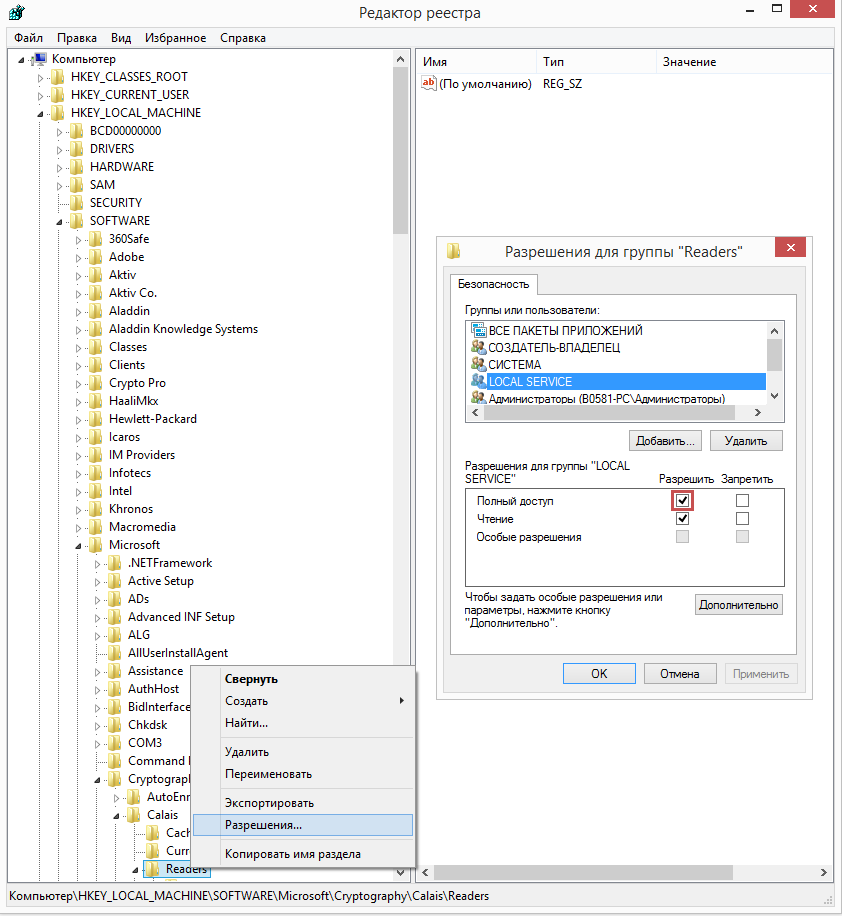This screenshot has height=916, width=844.
Task: Click the registry tree vertical scrollbar thumb
Action: coord(400,151)
